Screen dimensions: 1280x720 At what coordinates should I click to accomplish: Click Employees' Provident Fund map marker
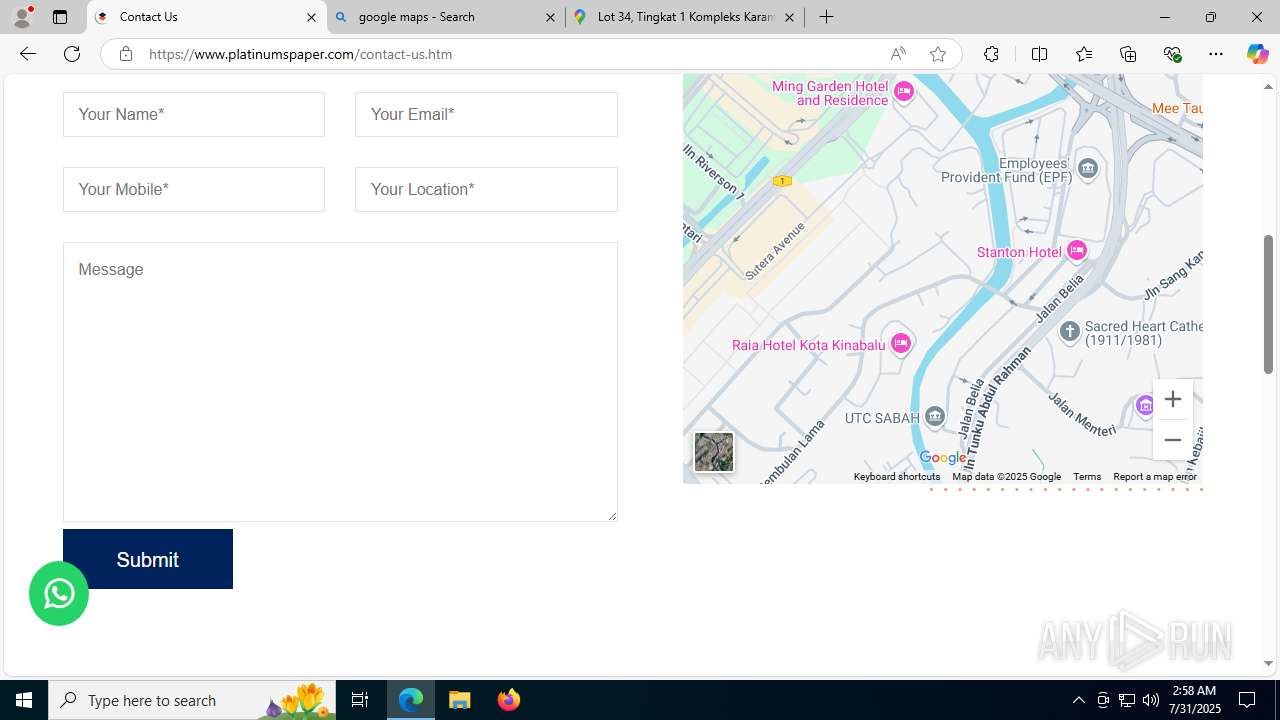[1088, 167]
